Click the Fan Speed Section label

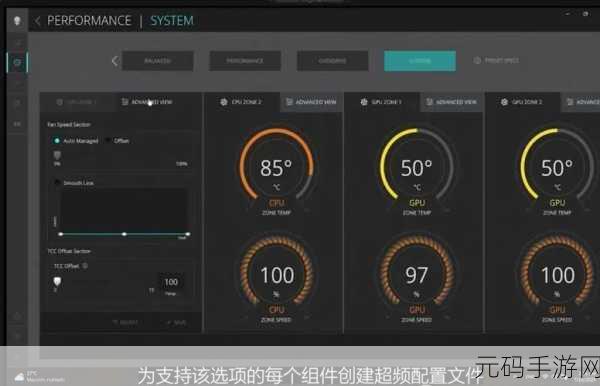tap(69, 124)
